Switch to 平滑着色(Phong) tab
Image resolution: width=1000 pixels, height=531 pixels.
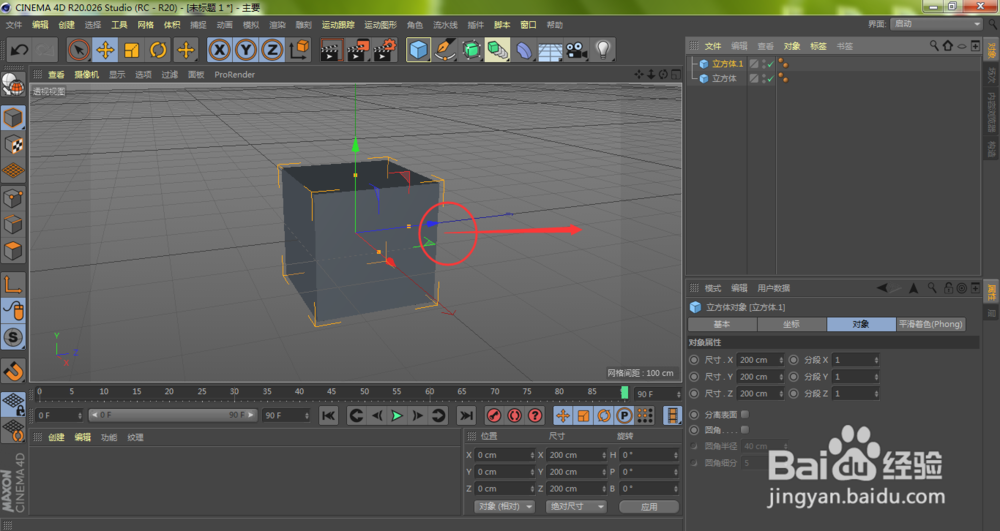(930, 324)
